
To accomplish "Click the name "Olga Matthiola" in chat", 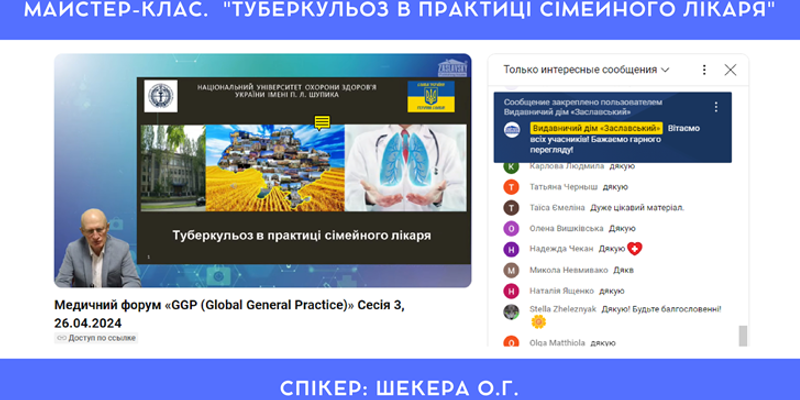I will tap(557, 343).
